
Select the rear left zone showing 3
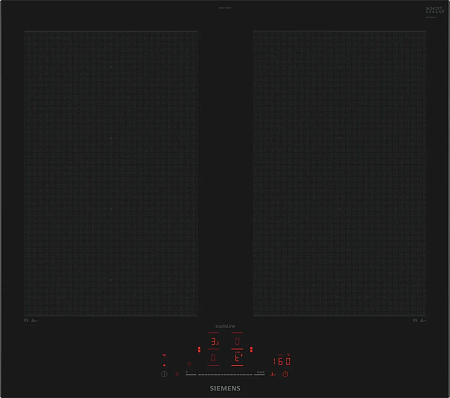pos(213,341)
